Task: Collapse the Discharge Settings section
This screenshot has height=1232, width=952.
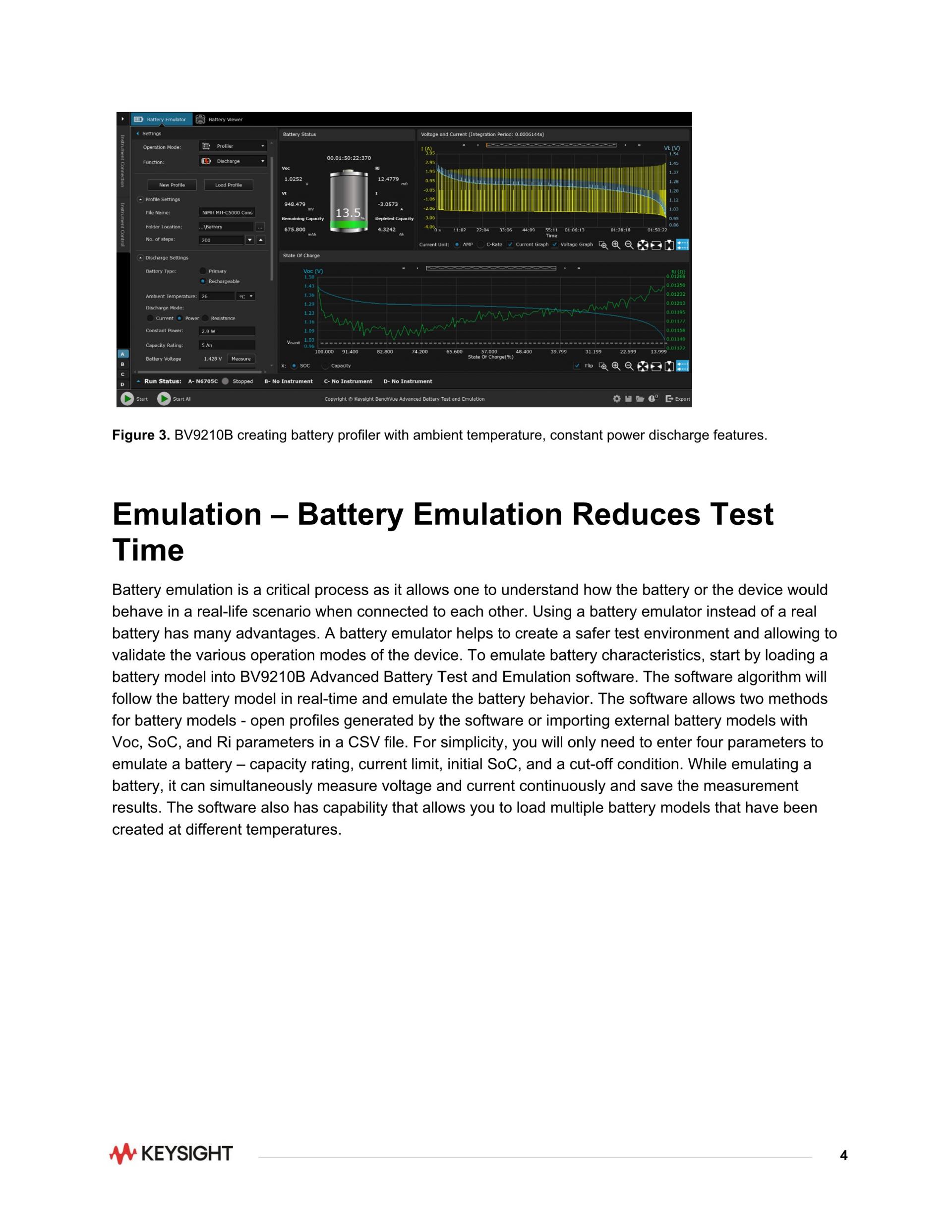Action: [x=140, y=258]
